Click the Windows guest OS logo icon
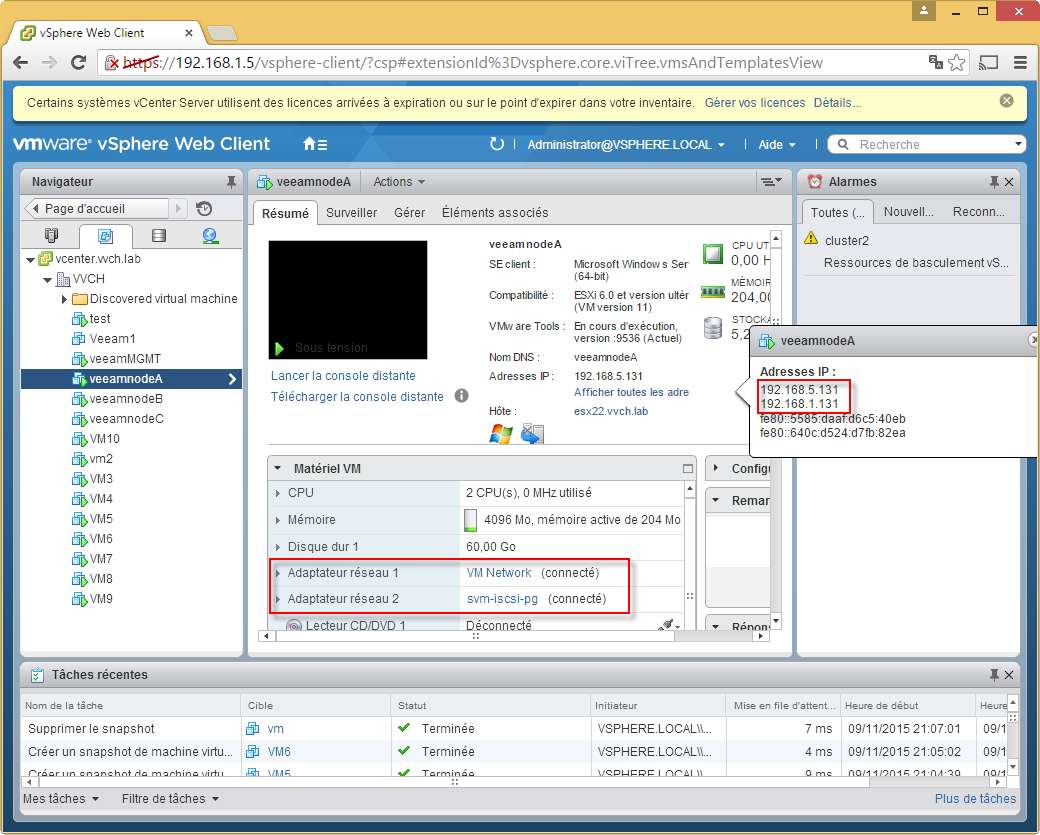This screenshot has height=835, width=1040. (501, 434)
